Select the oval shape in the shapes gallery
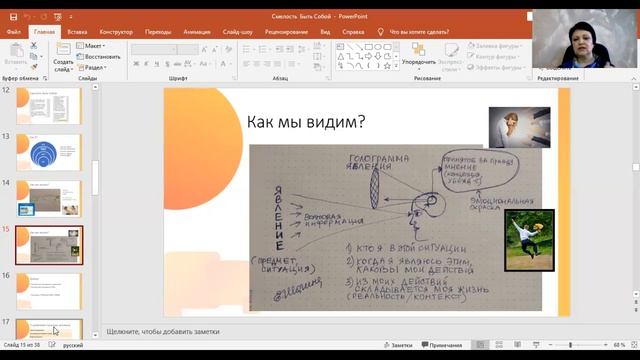The image size is (640, 360). (x=378, y=47)
